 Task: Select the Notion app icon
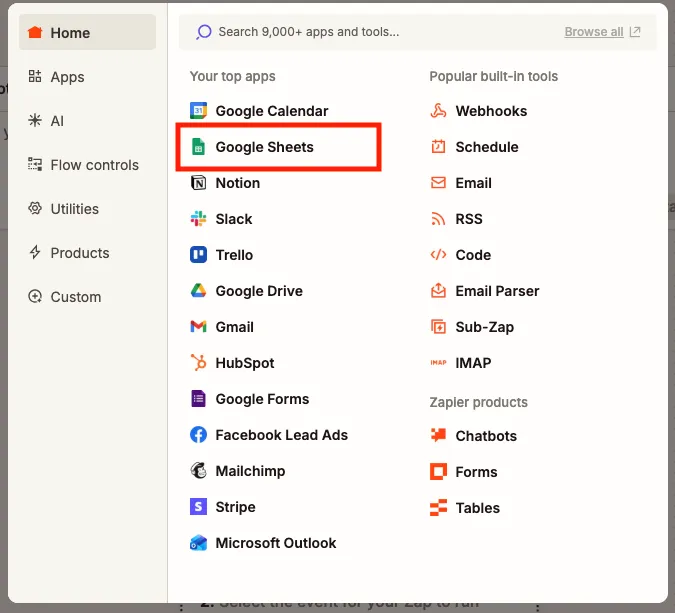click(198, 183)
